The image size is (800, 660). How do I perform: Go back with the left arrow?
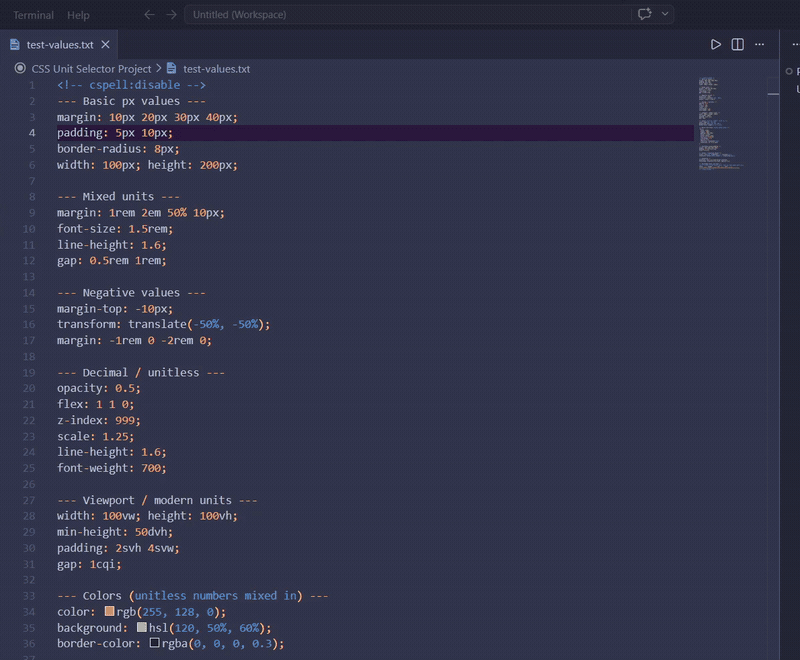click(149, 15)
